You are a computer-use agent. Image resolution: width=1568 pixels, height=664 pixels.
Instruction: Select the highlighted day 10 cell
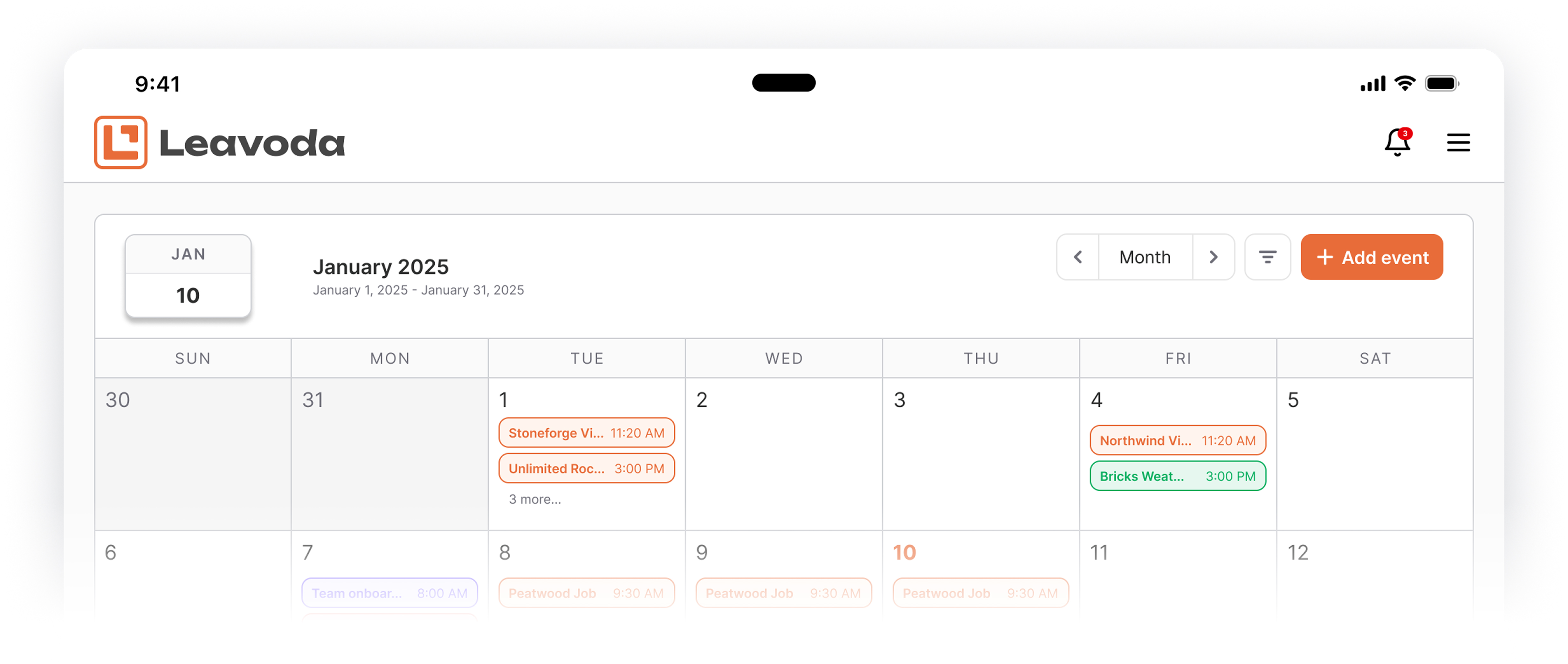980,575
